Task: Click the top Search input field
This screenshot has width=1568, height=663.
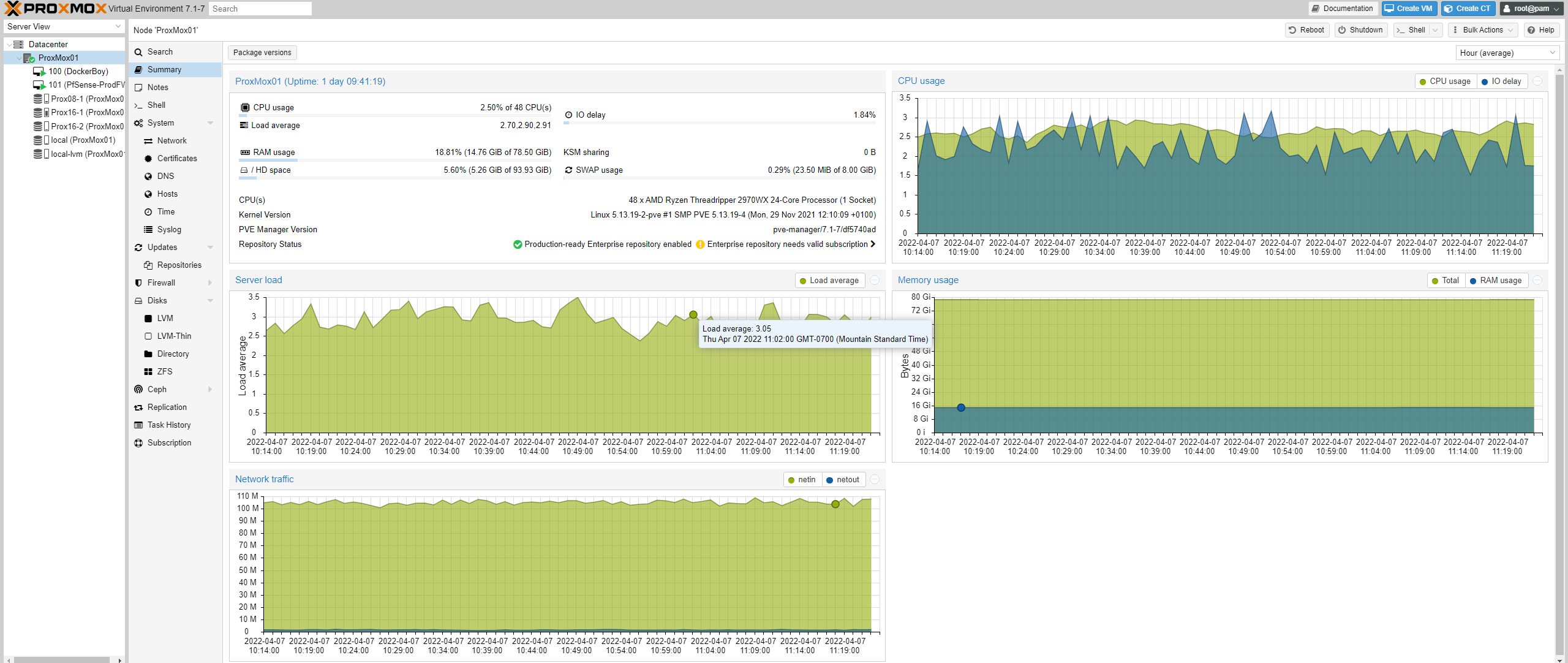Action: (x=260, y=9)
